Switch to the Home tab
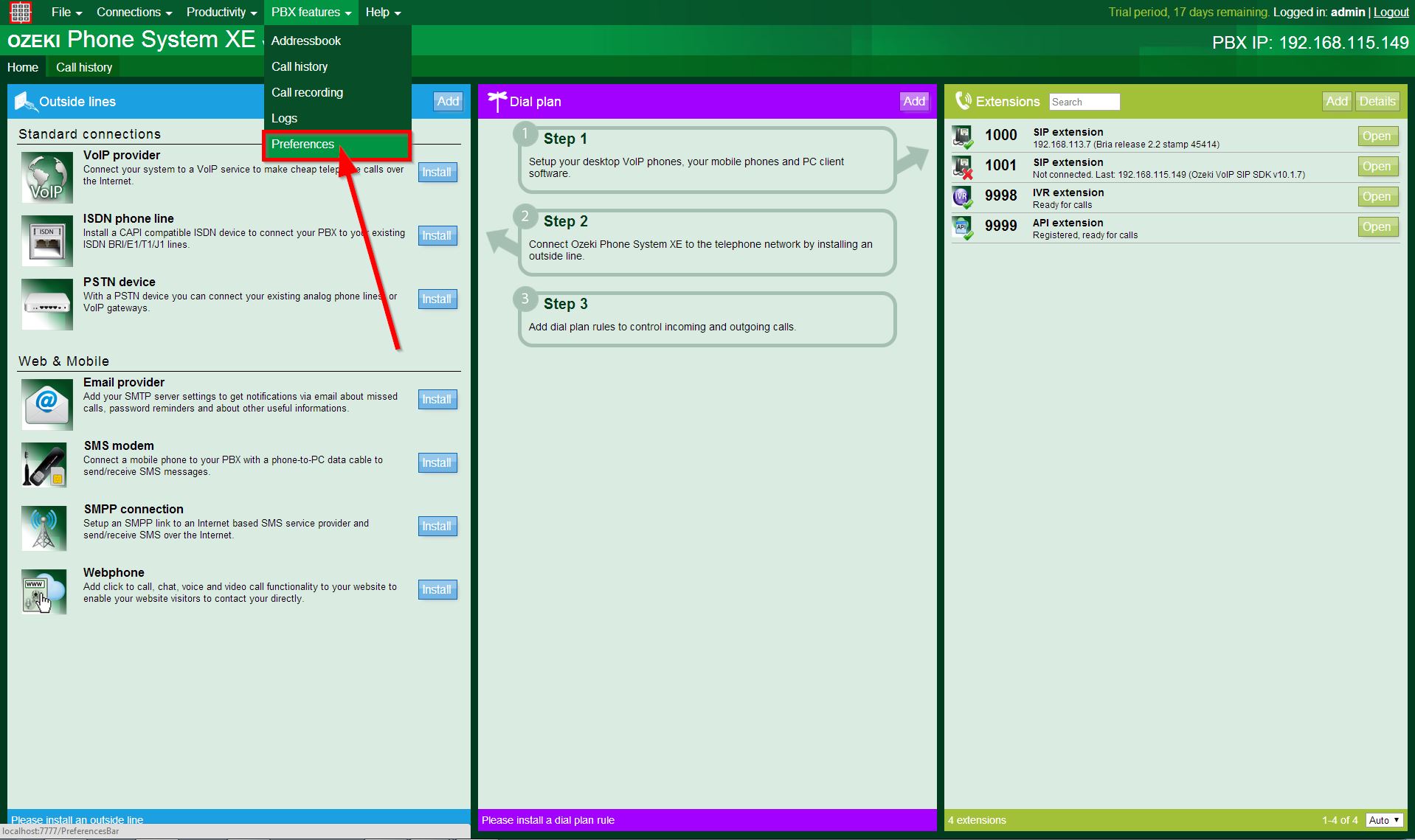 point(23,67)
